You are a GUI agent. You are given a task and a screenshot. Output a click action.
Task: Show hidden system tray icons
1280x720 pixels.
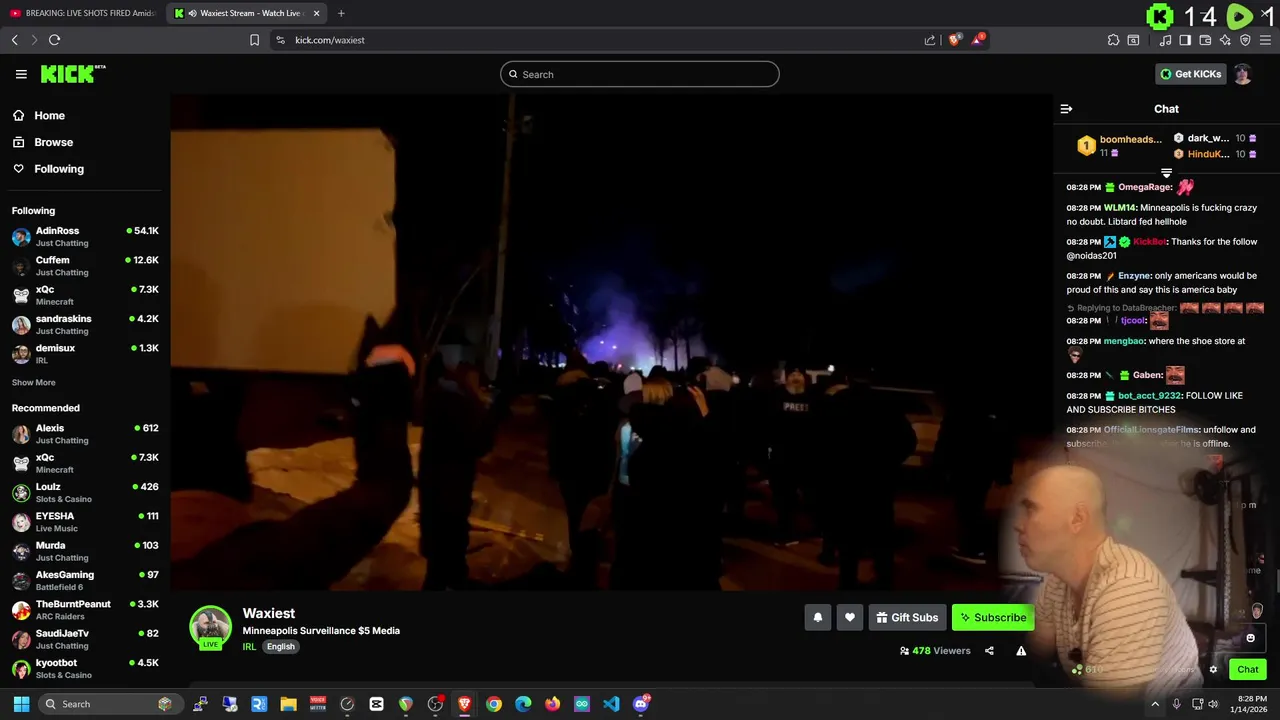1155,704
